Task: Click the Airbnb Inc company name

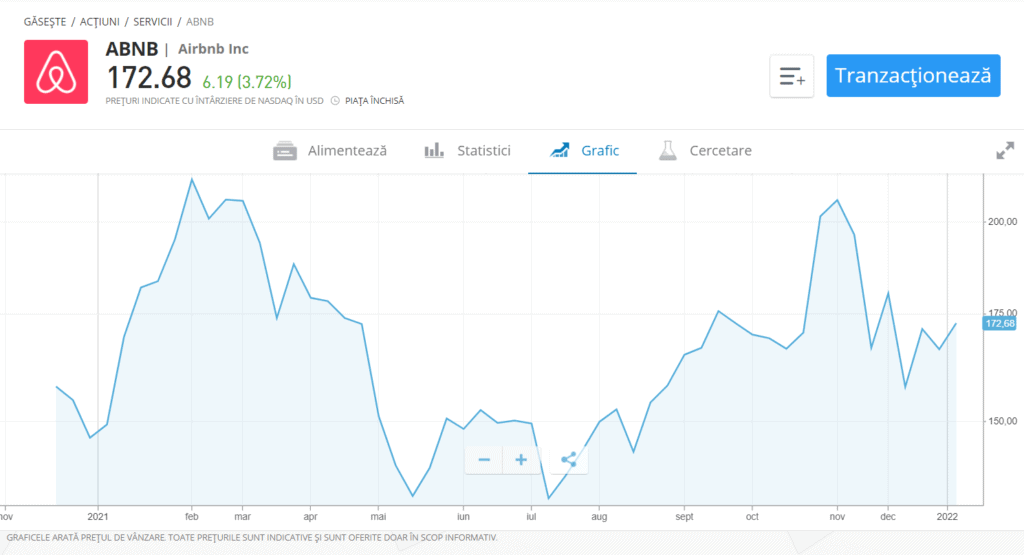Action: pos(214,49)
